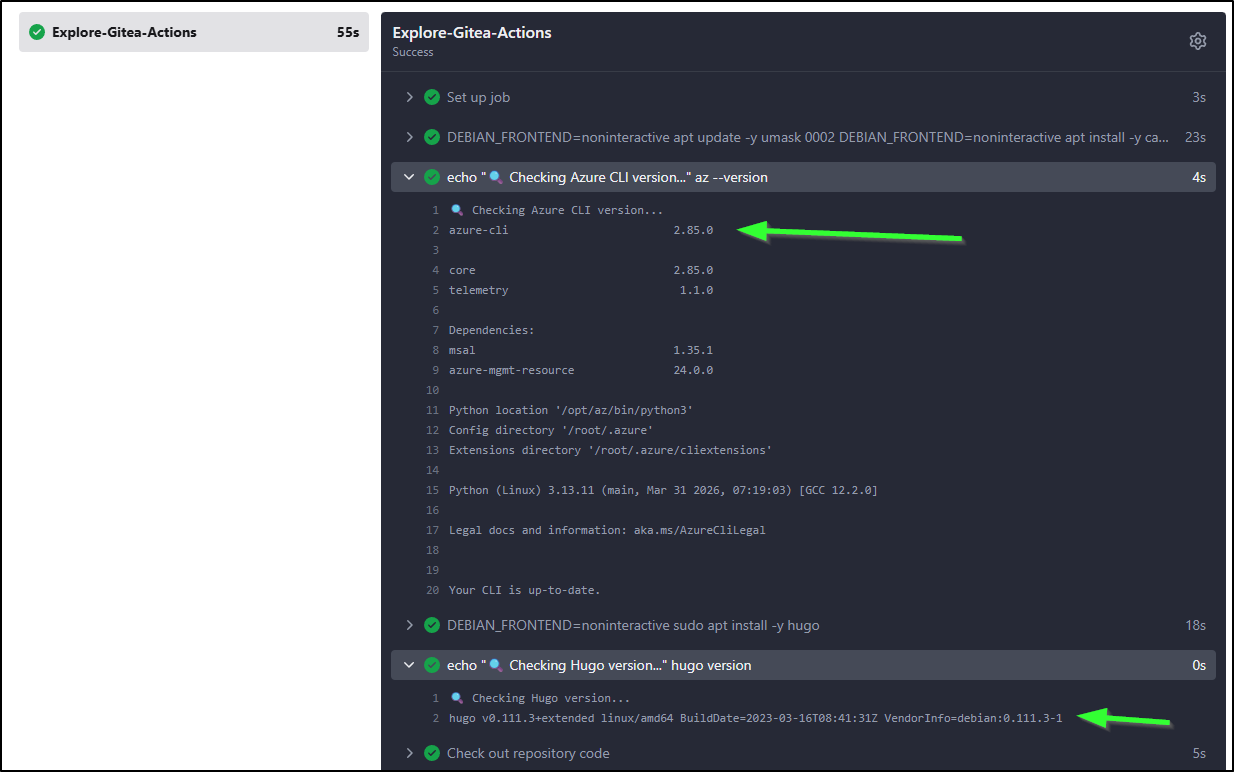This screenshot has height=772, width=1234.
Task: Expand the Set up job step
Action: coord(409,97)
